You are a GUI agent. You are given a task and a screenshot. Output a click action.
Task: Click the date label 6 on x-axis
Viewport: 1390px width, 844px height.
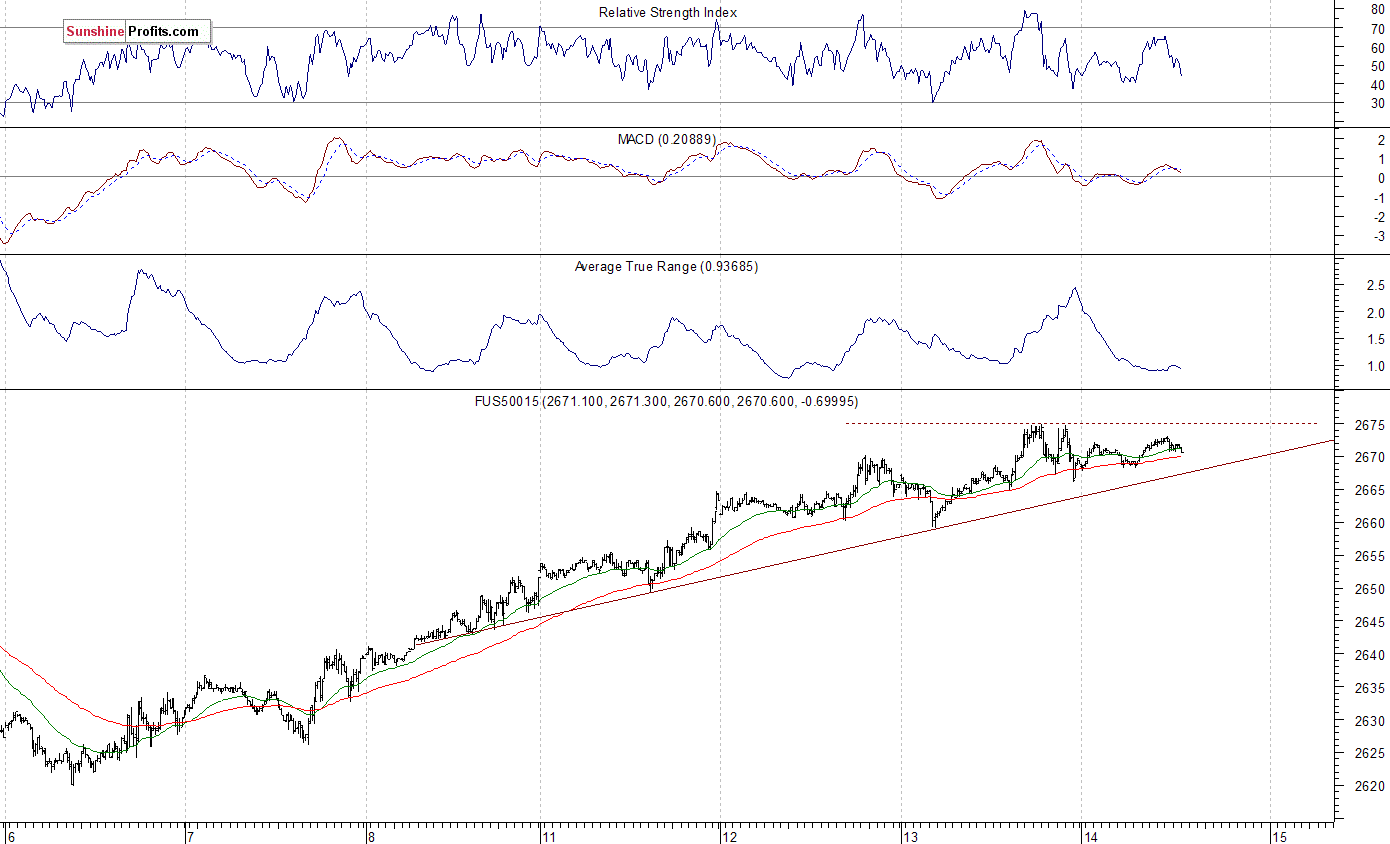coord(11,836)
